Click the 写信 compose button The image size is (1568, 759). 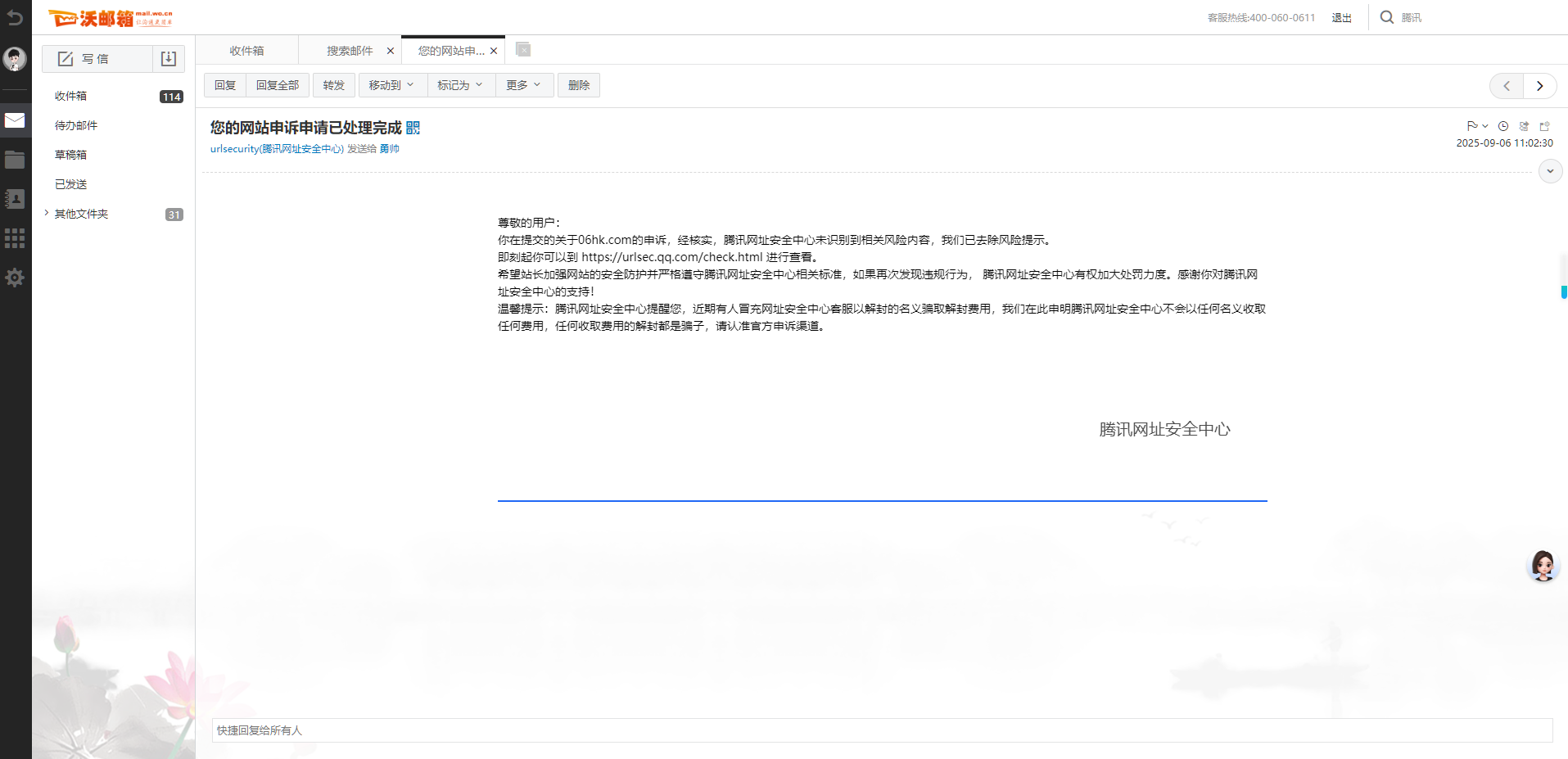(97, 59)
